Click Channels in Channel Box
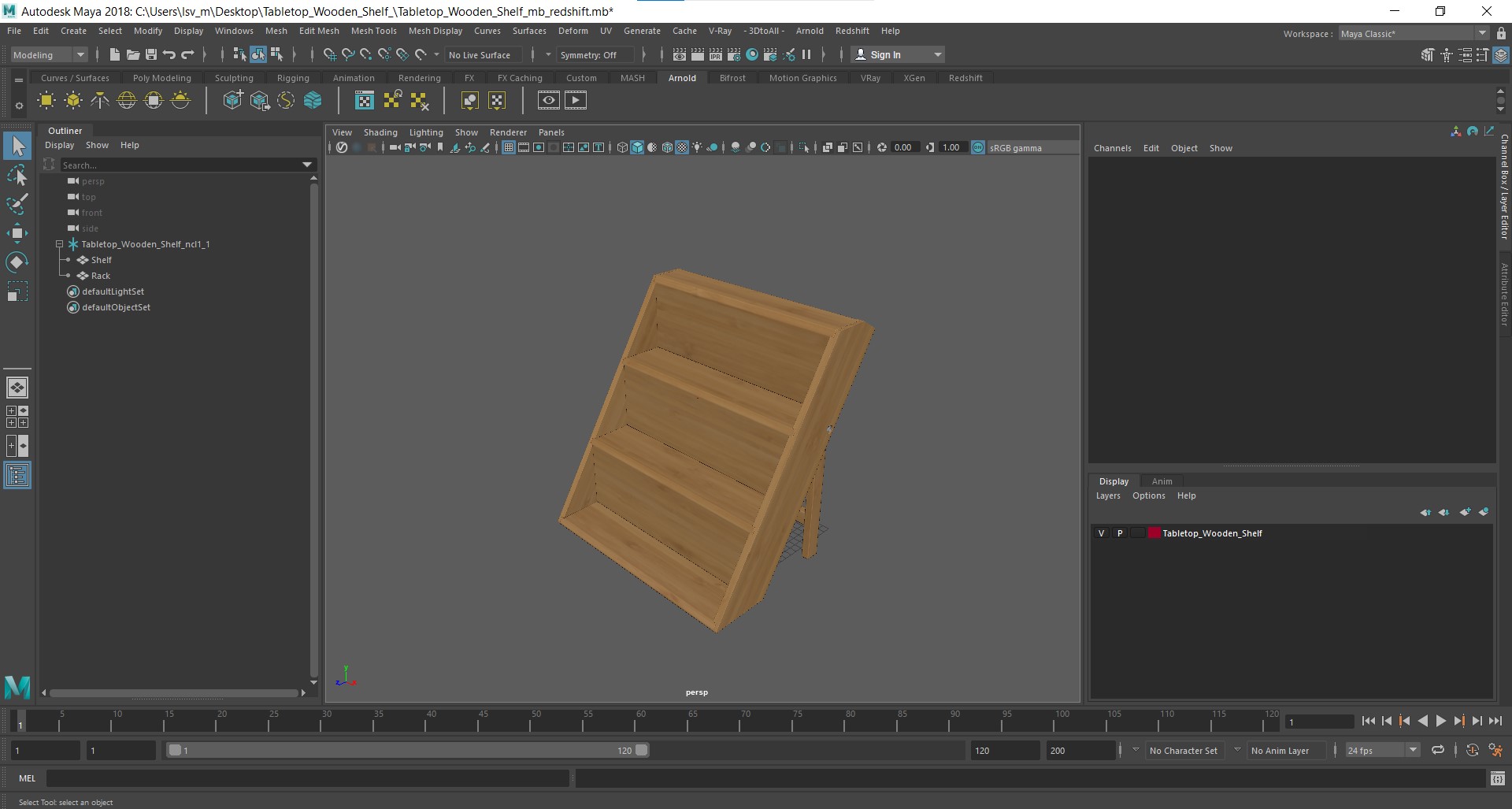1512x809 pixels. pos(1112,148)
